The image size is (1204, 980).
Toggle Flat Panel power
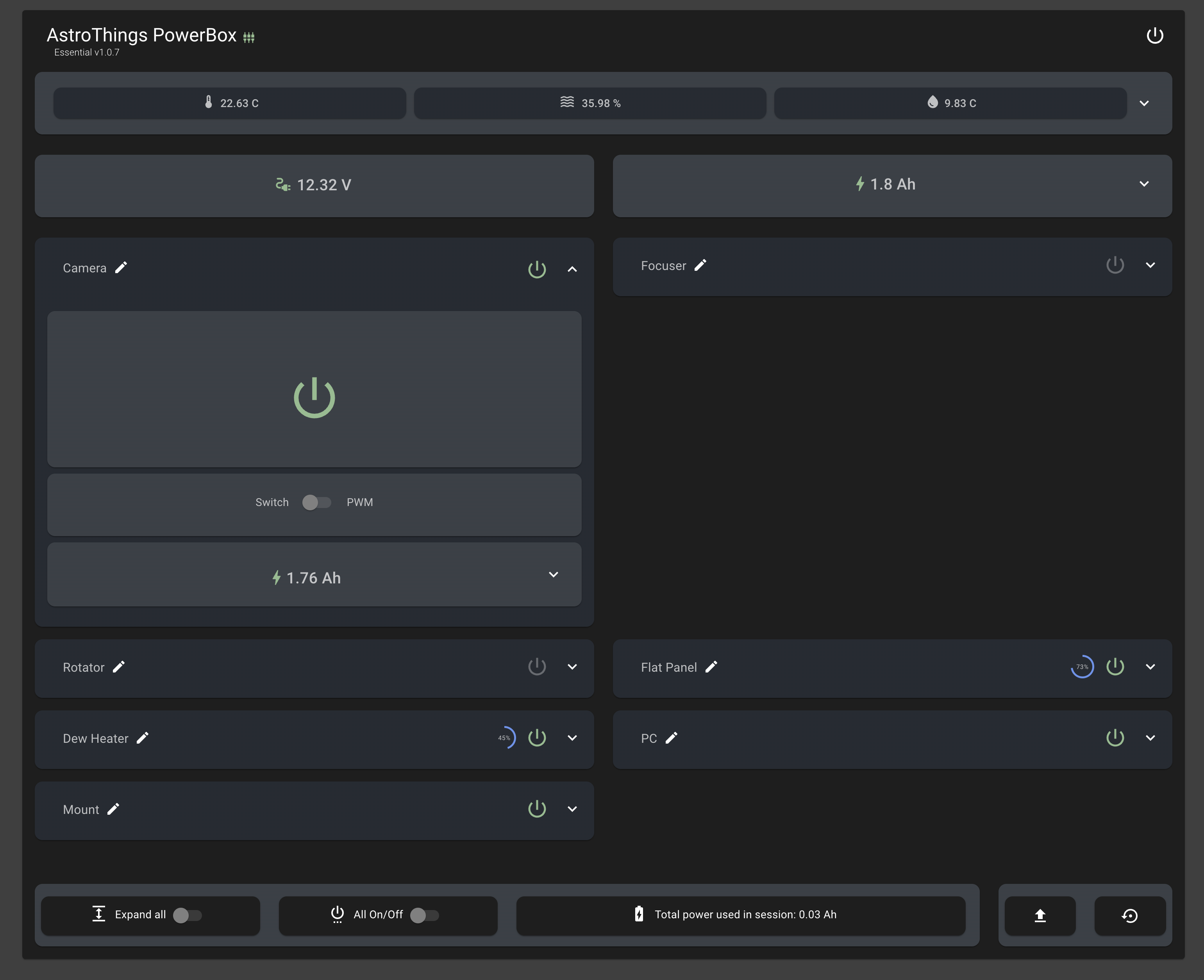[1115, 667]
